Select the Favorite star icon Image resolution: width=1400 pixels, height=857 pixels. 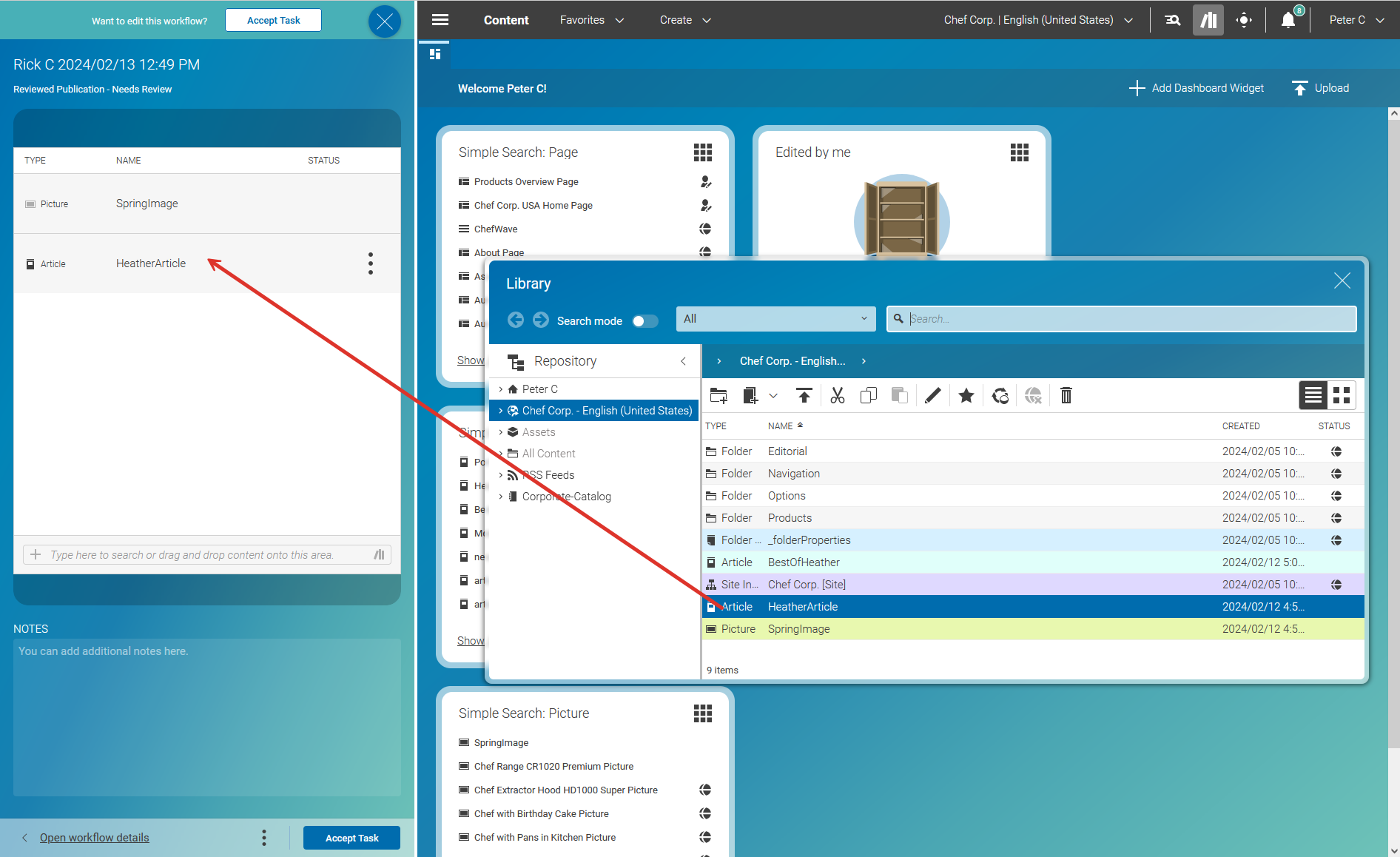(966, 395)
